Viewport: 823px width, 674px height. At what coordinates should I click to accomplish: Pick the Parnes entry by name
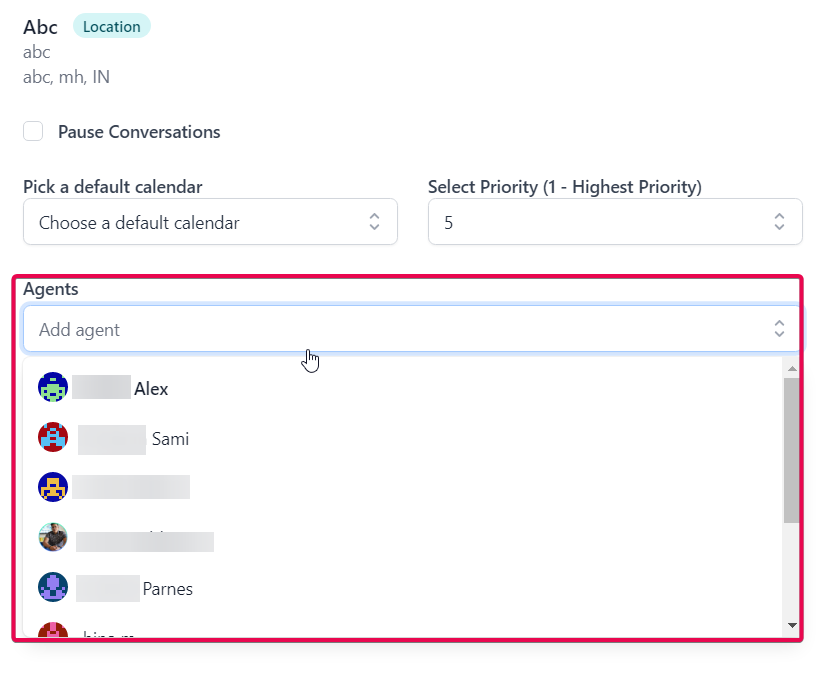(x=167, y=589)
